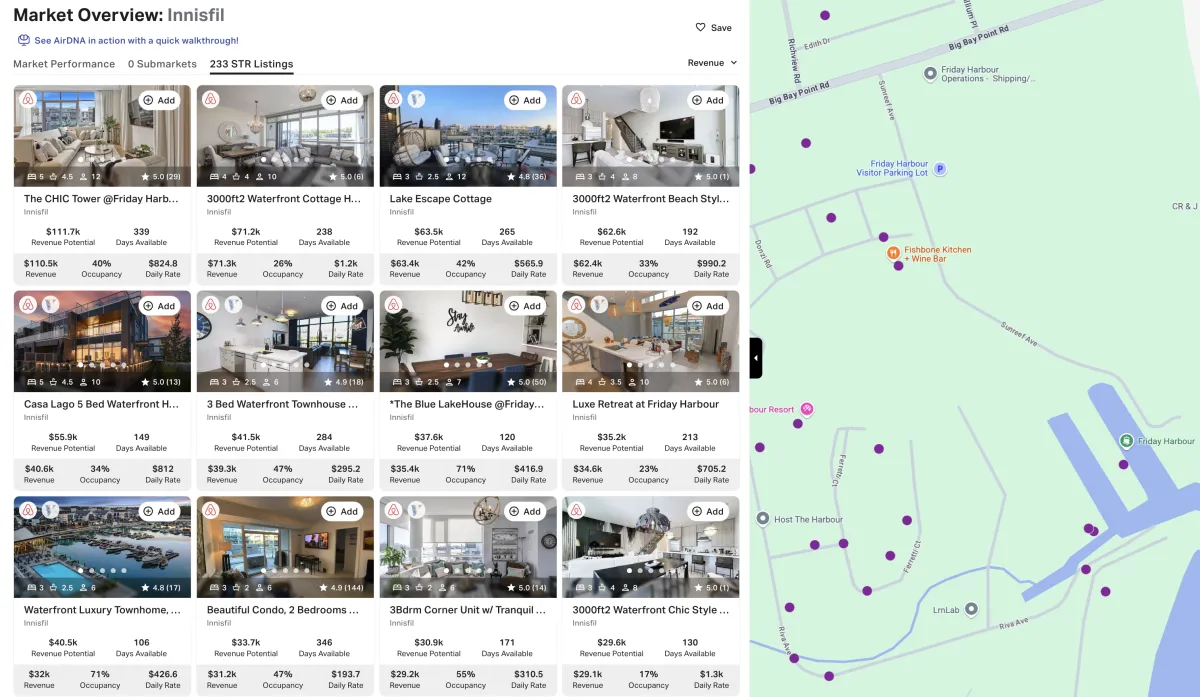Click the LrnLab map marker
Screen dimensions: 1200x697
[x=970, y=608]
